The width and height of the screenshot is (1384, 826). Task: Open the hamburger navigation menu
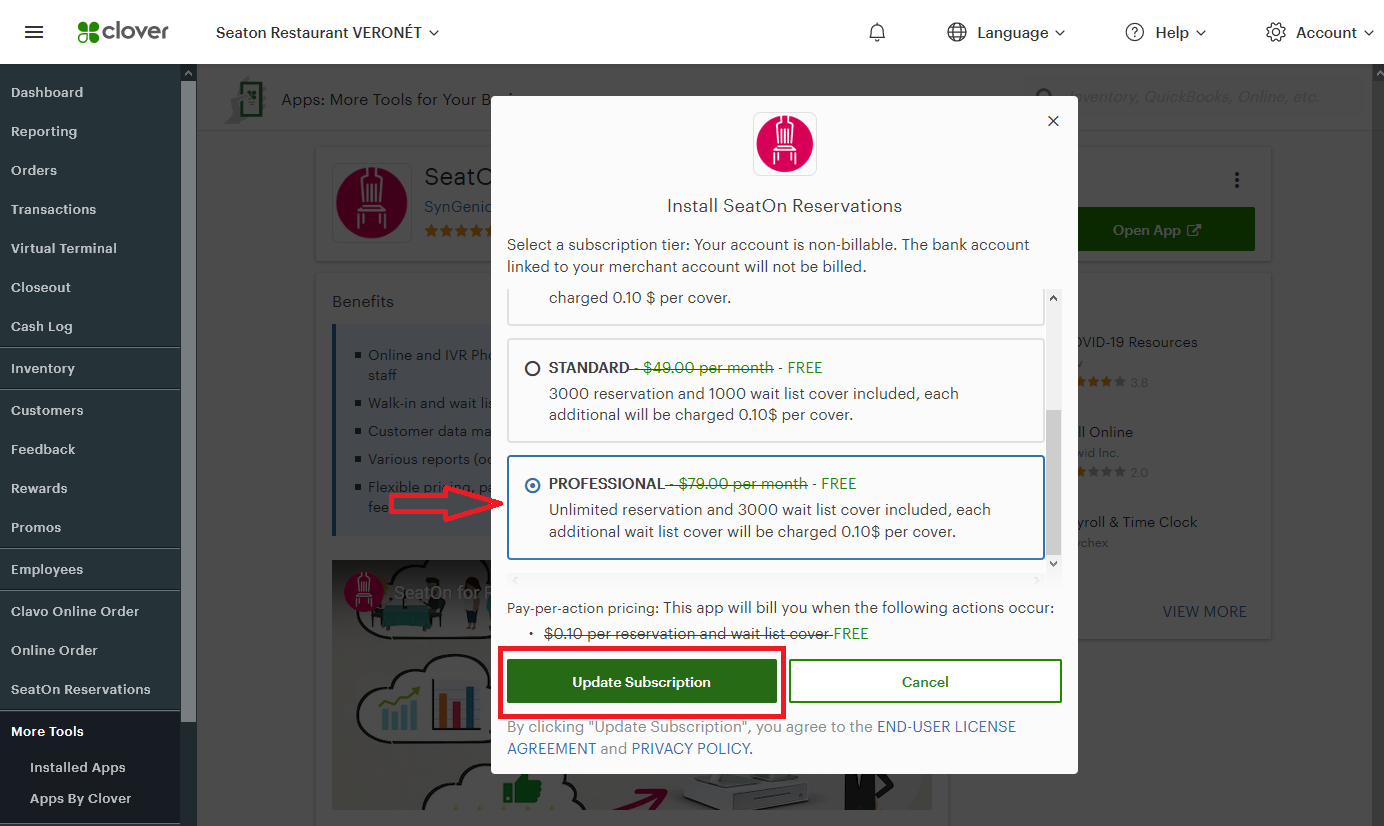(x=34, y=32)
